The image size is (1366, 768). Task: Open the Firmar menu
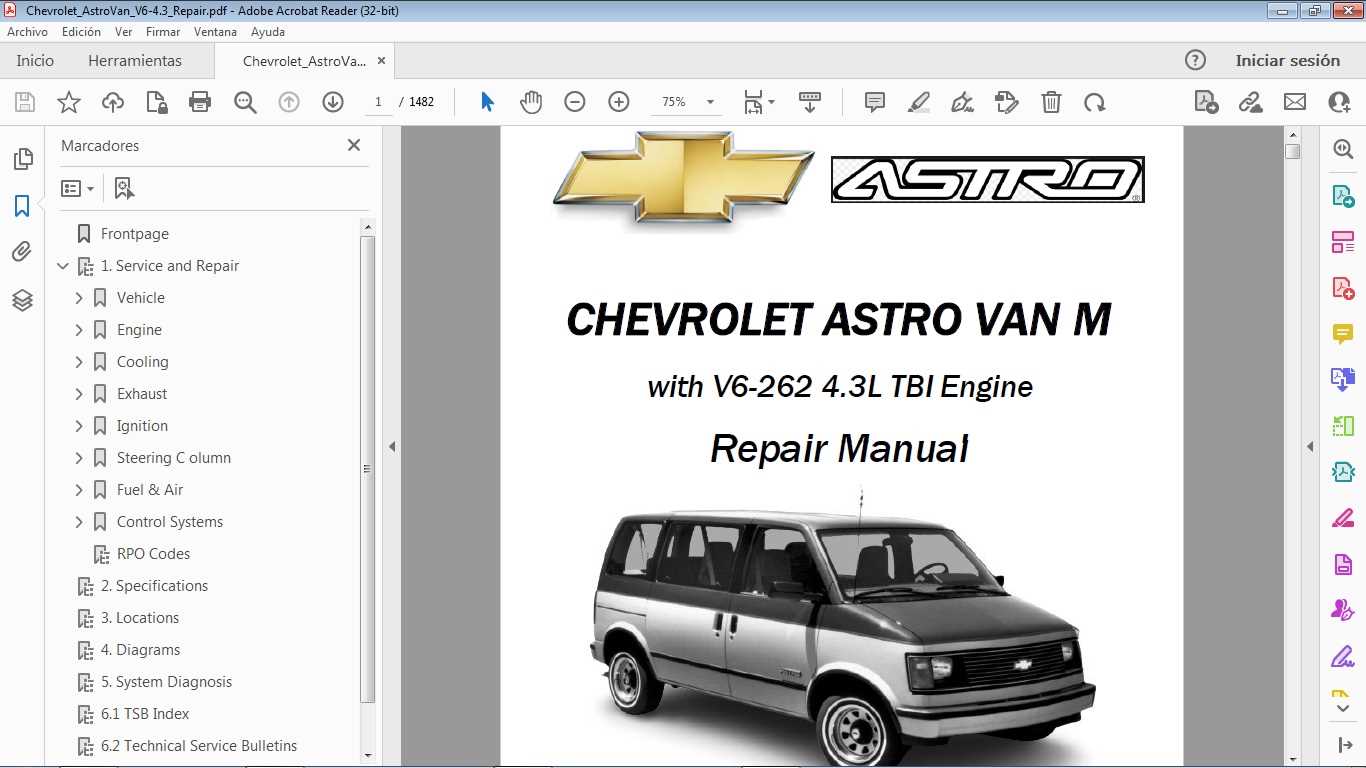tap(163, 32)
